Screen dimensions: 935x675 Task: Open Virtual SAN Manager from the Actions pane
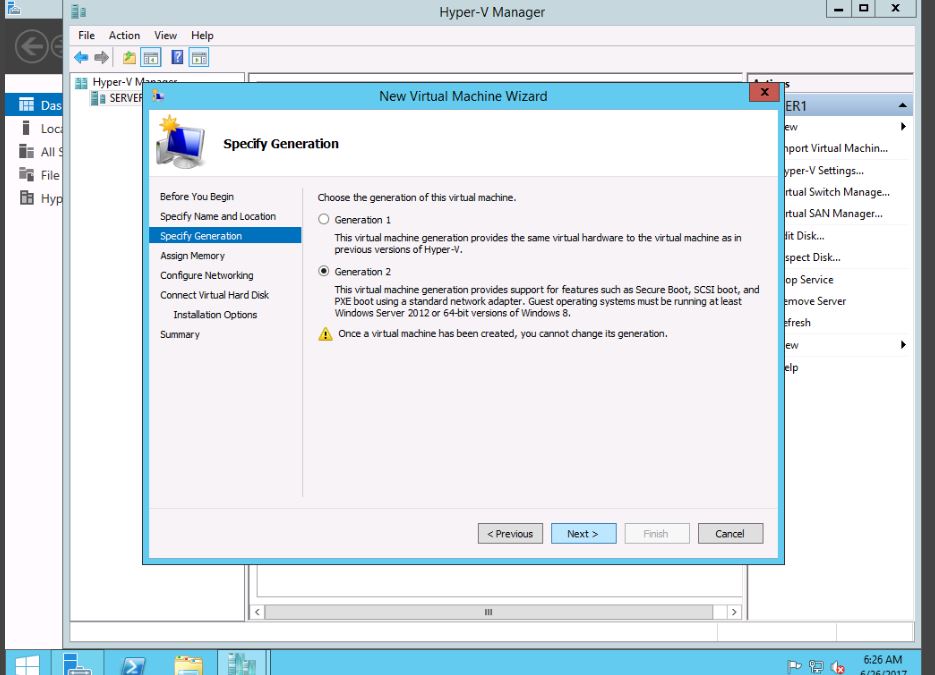click(834, 213)
